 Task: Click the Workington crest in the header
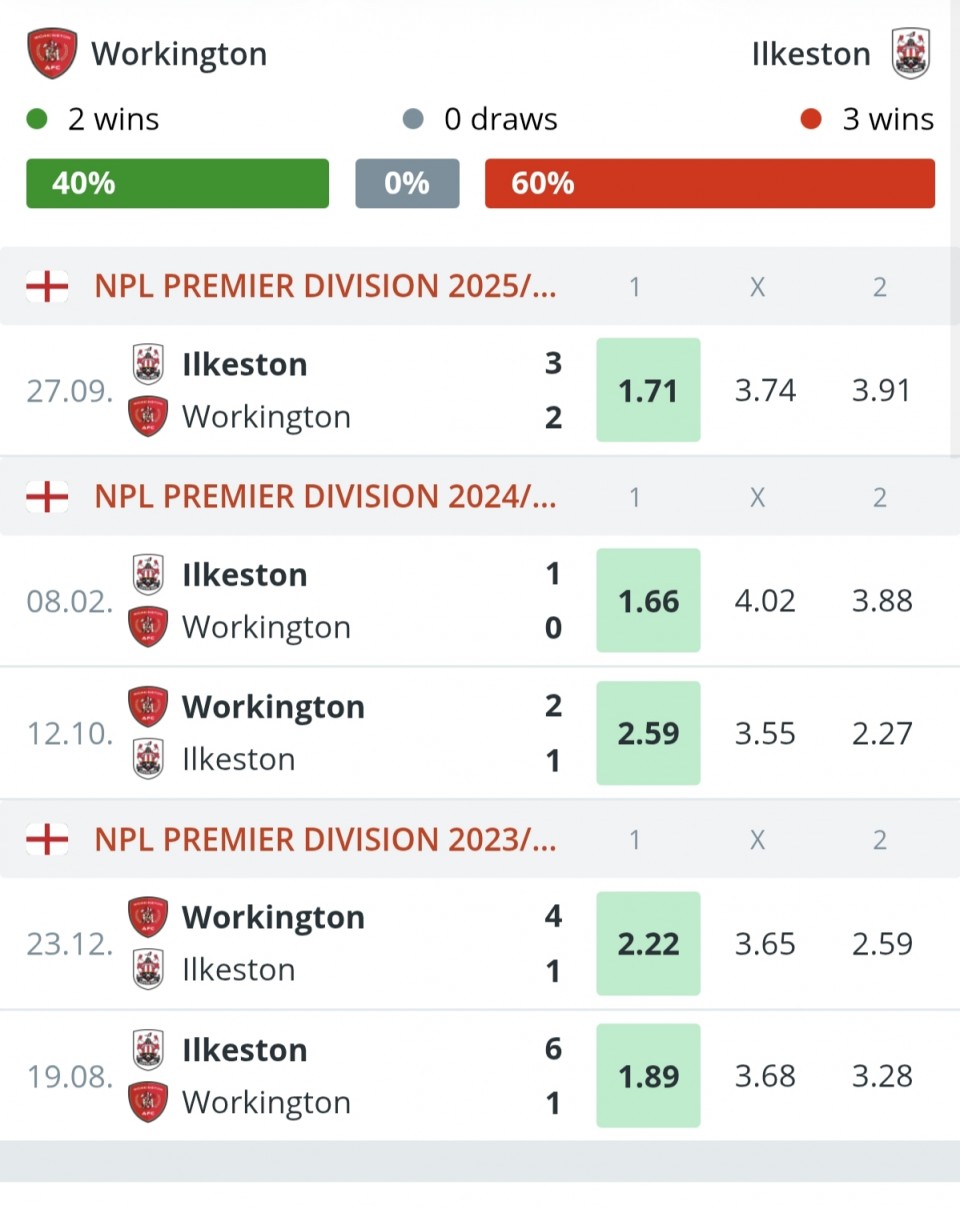pos(52,53)
